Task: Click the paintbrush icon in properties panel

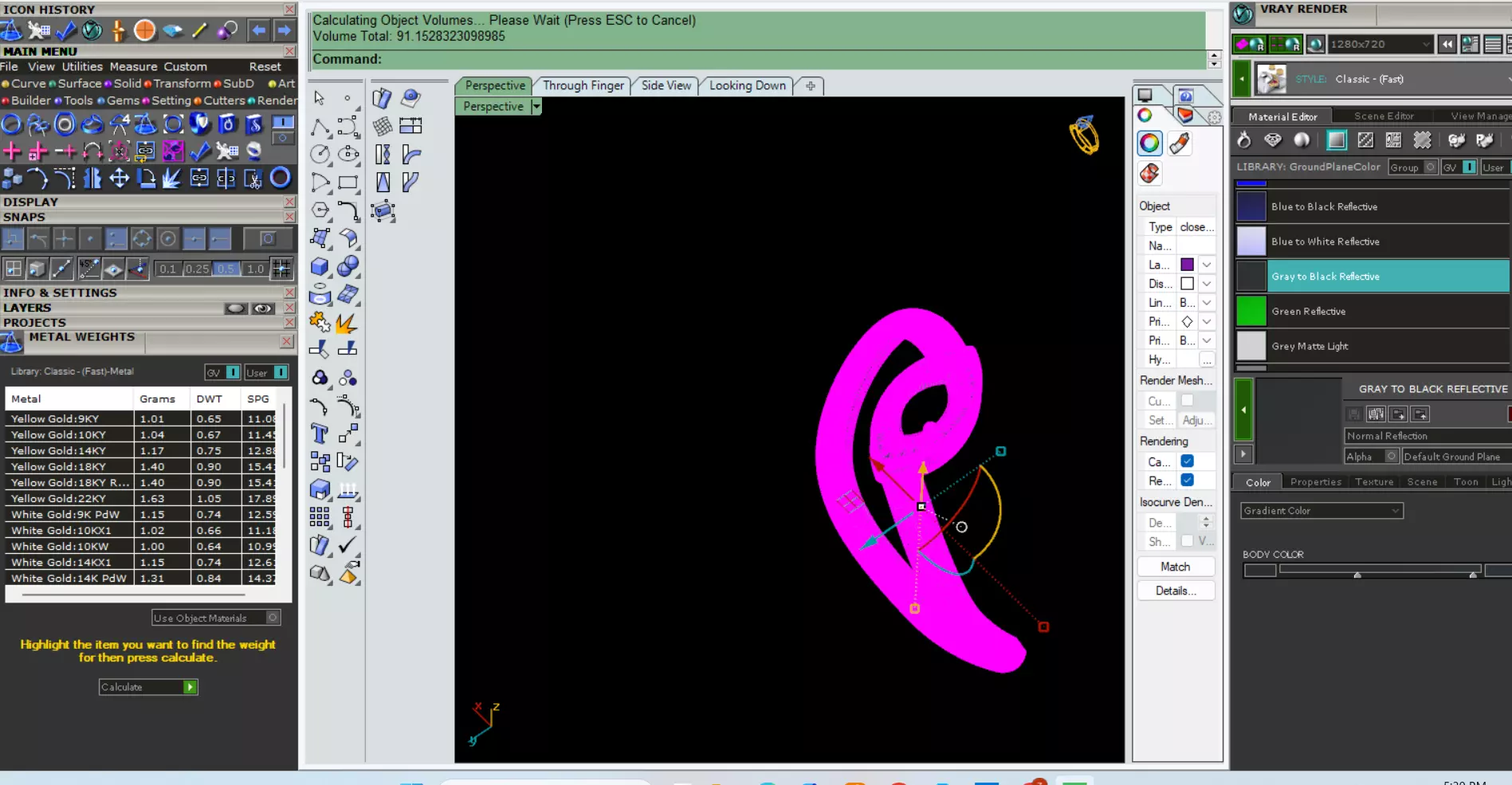Action: [x=1180, y=143]
